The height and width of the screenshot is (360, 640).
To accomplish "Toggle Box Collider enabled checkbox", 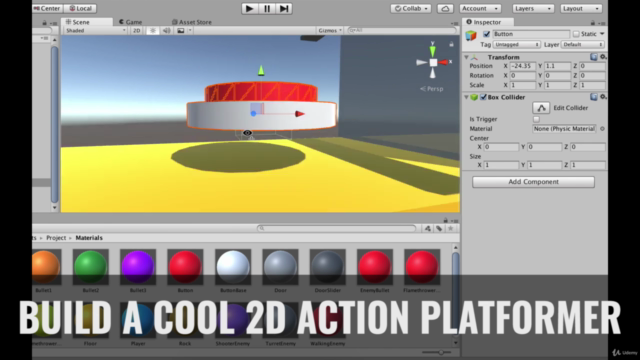I will point(483,97).
